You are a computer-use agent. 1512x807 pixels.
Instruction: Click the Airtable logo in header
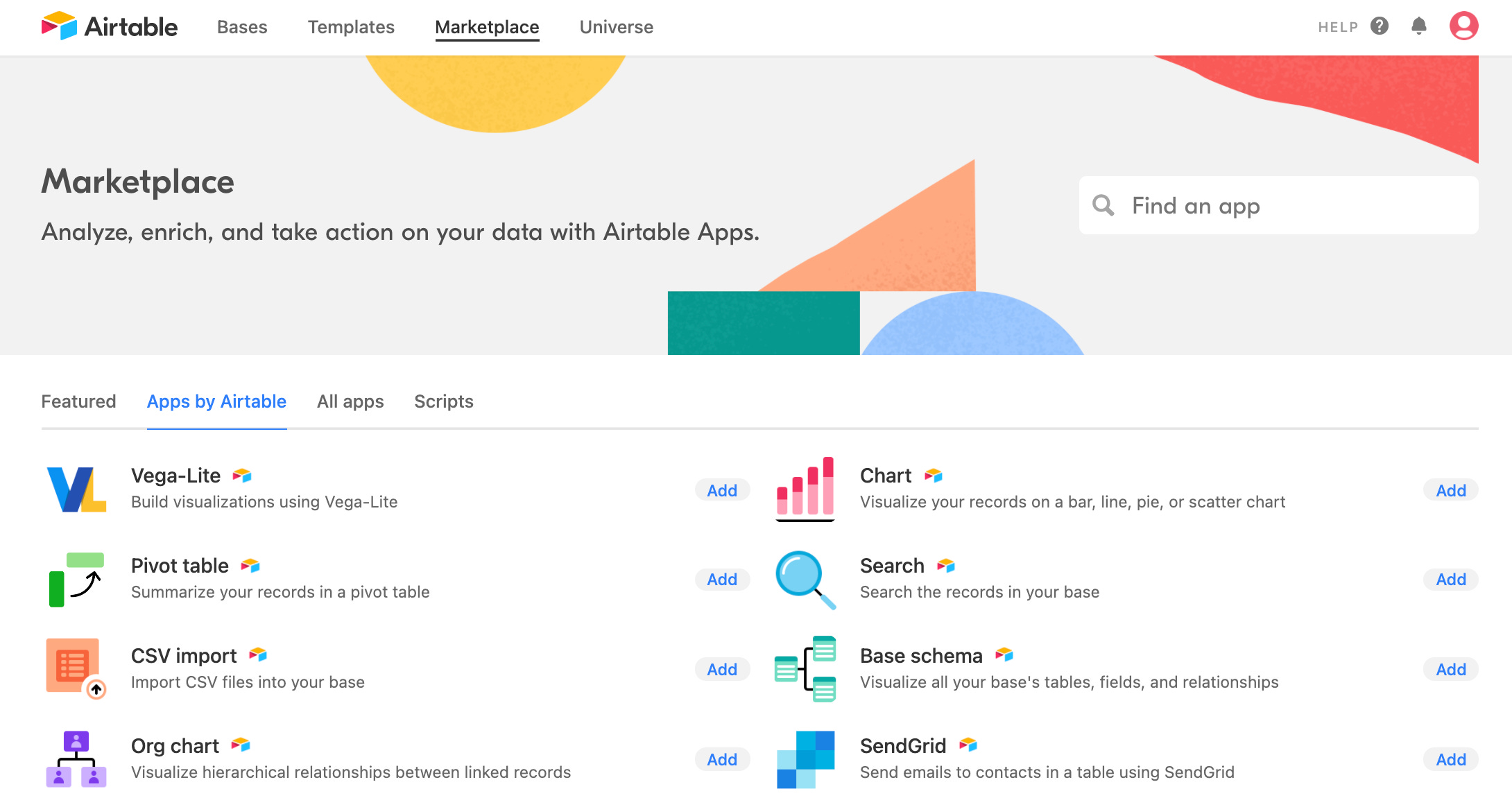pos(109,26)
